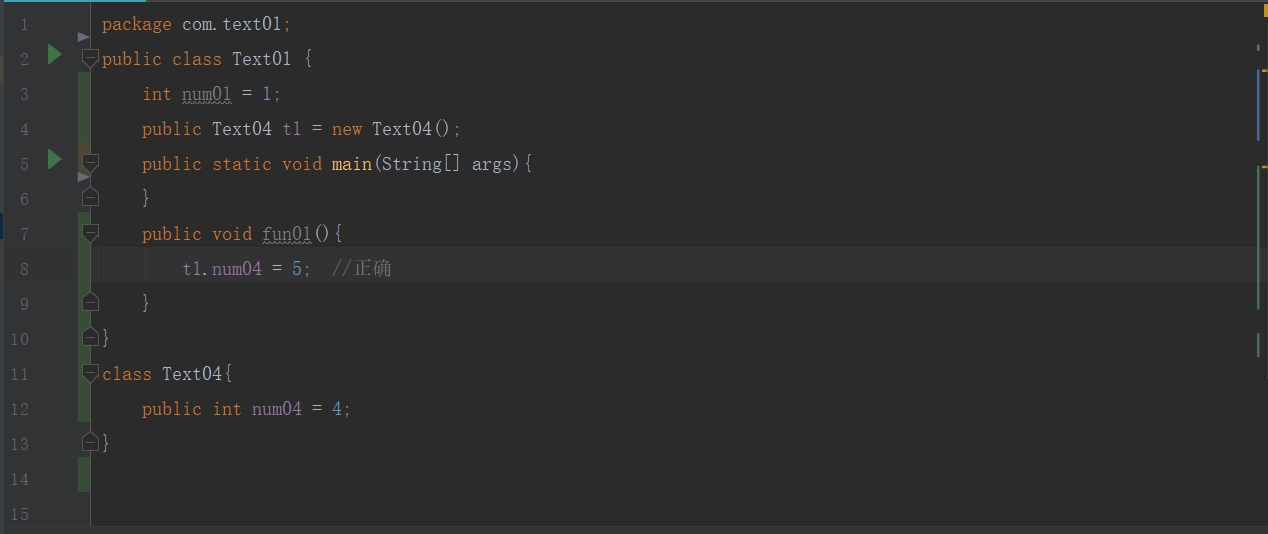Collapse the Text04 class fold marker
The width and height of the screenshot is (1268, 534).
click(90, 373)
